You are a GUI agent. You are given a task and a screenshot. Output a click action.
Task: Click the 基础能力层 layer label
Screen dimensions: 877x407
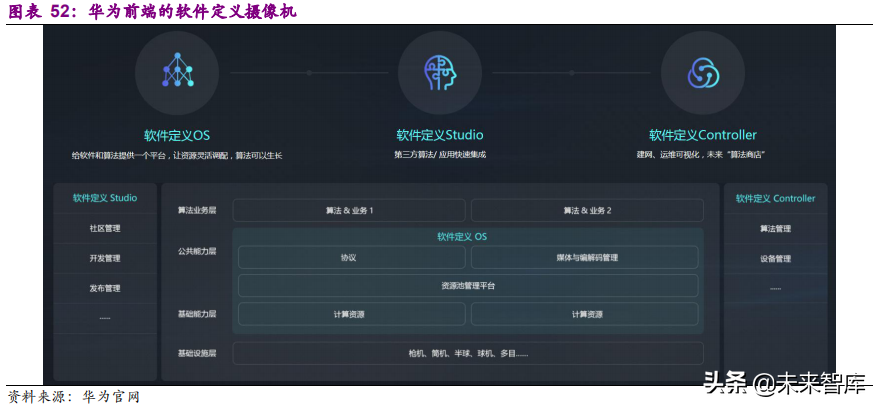tap(197, 314)
